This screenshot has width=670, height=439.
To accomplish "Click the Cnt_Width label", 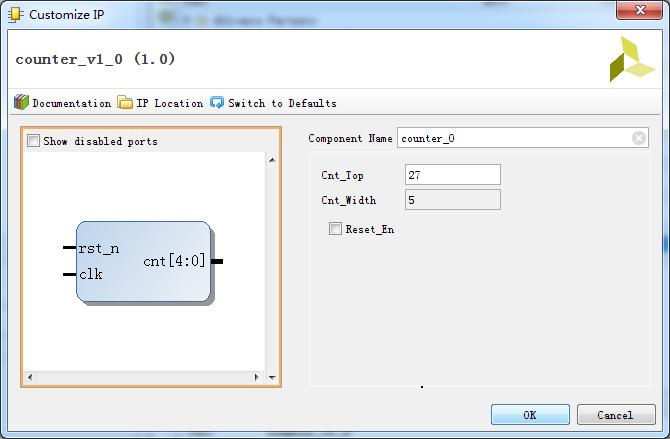I will pos(349,200).
